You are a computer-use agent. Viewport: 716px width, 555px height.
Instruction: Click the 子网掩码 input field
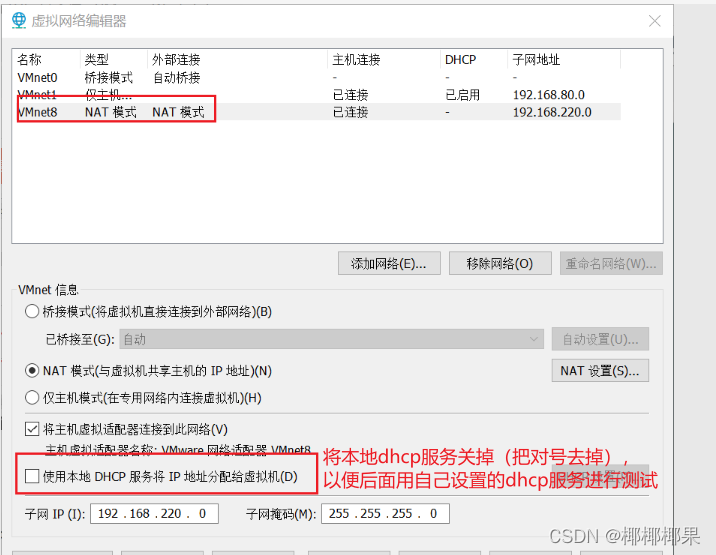coord(385,513)
